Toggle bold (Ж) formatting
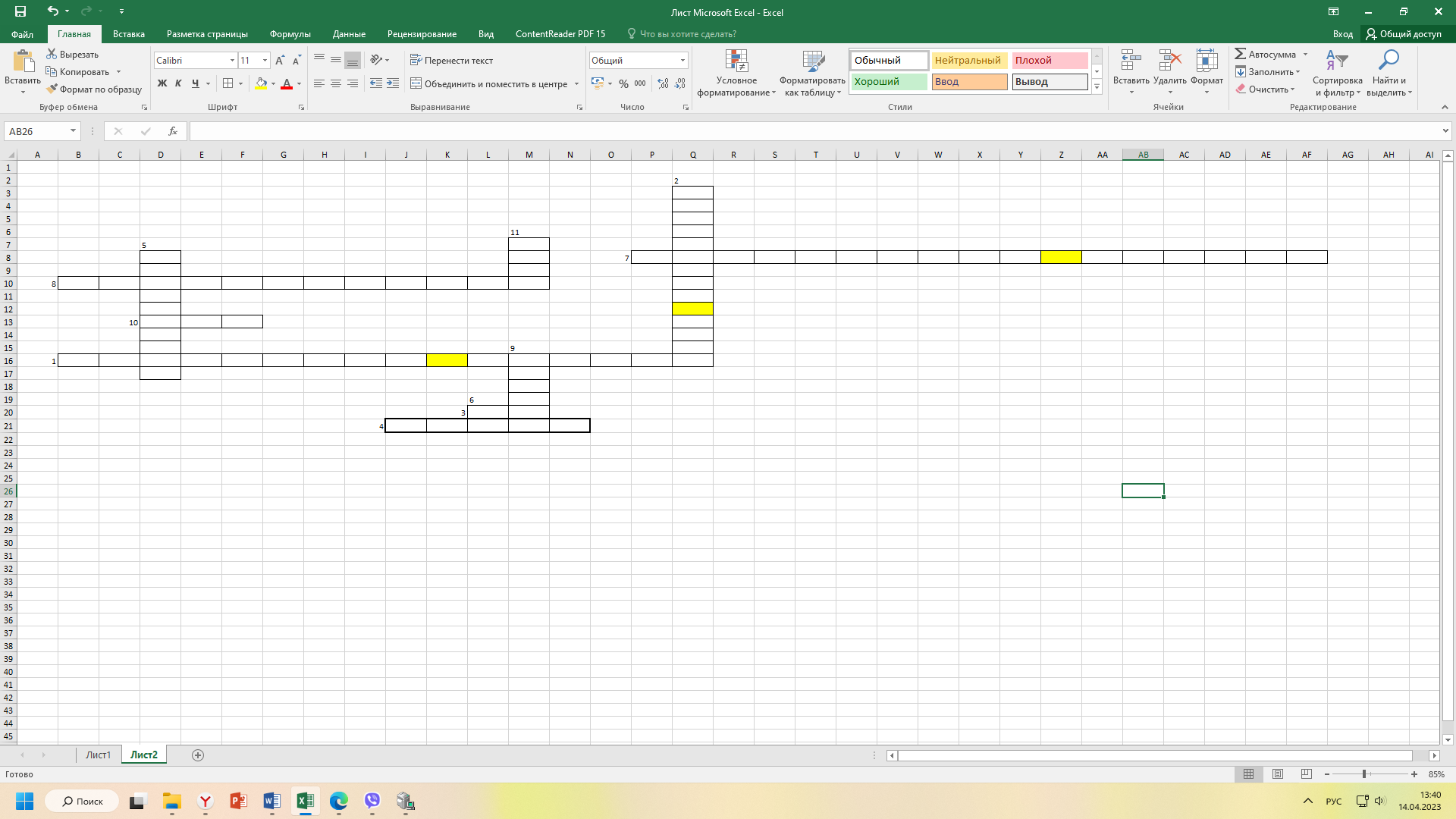The height and width of the screenshot is (819, 1456). click(x=162, y=83)
